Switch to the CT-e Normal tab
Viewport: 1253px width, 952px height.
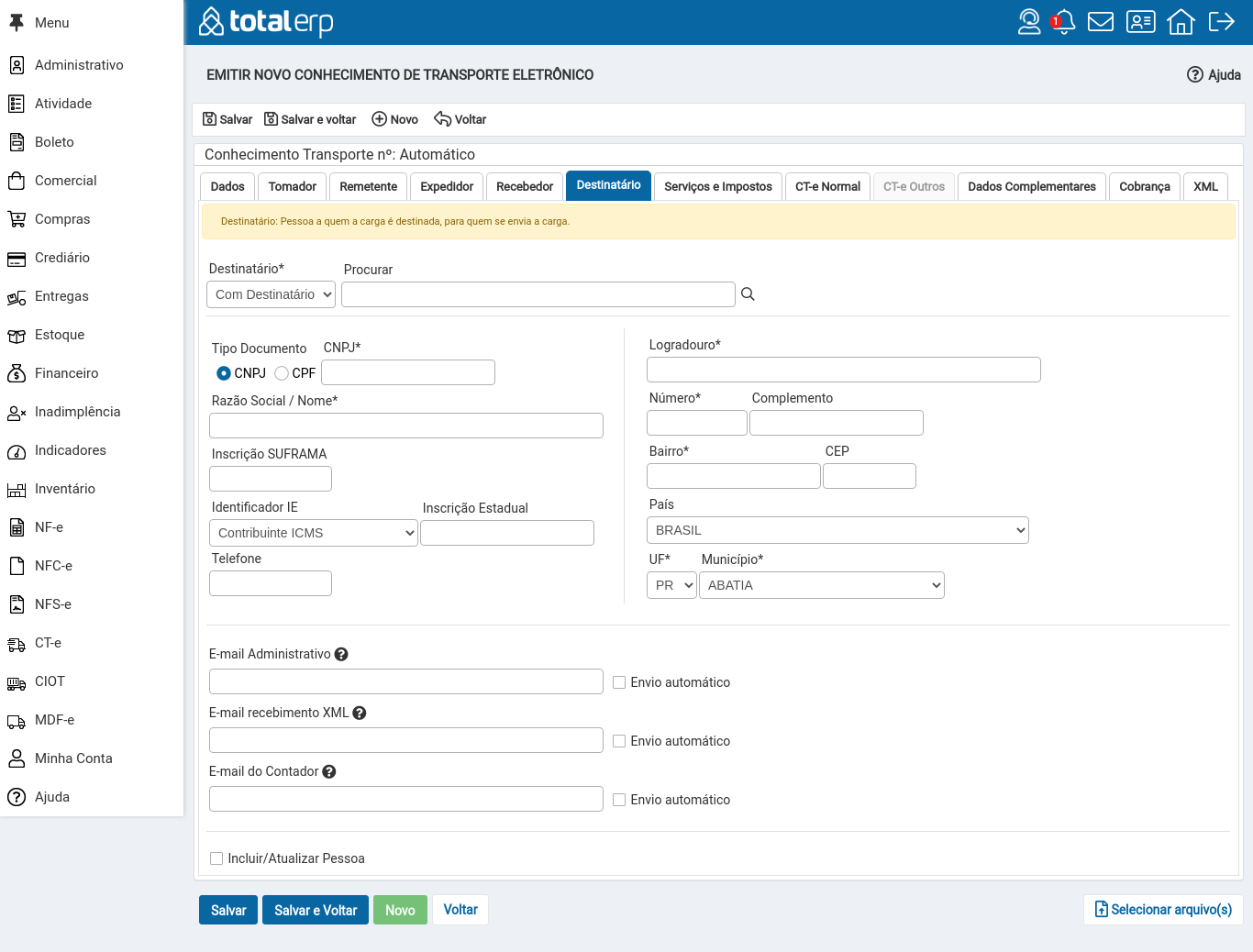(827, 186)
